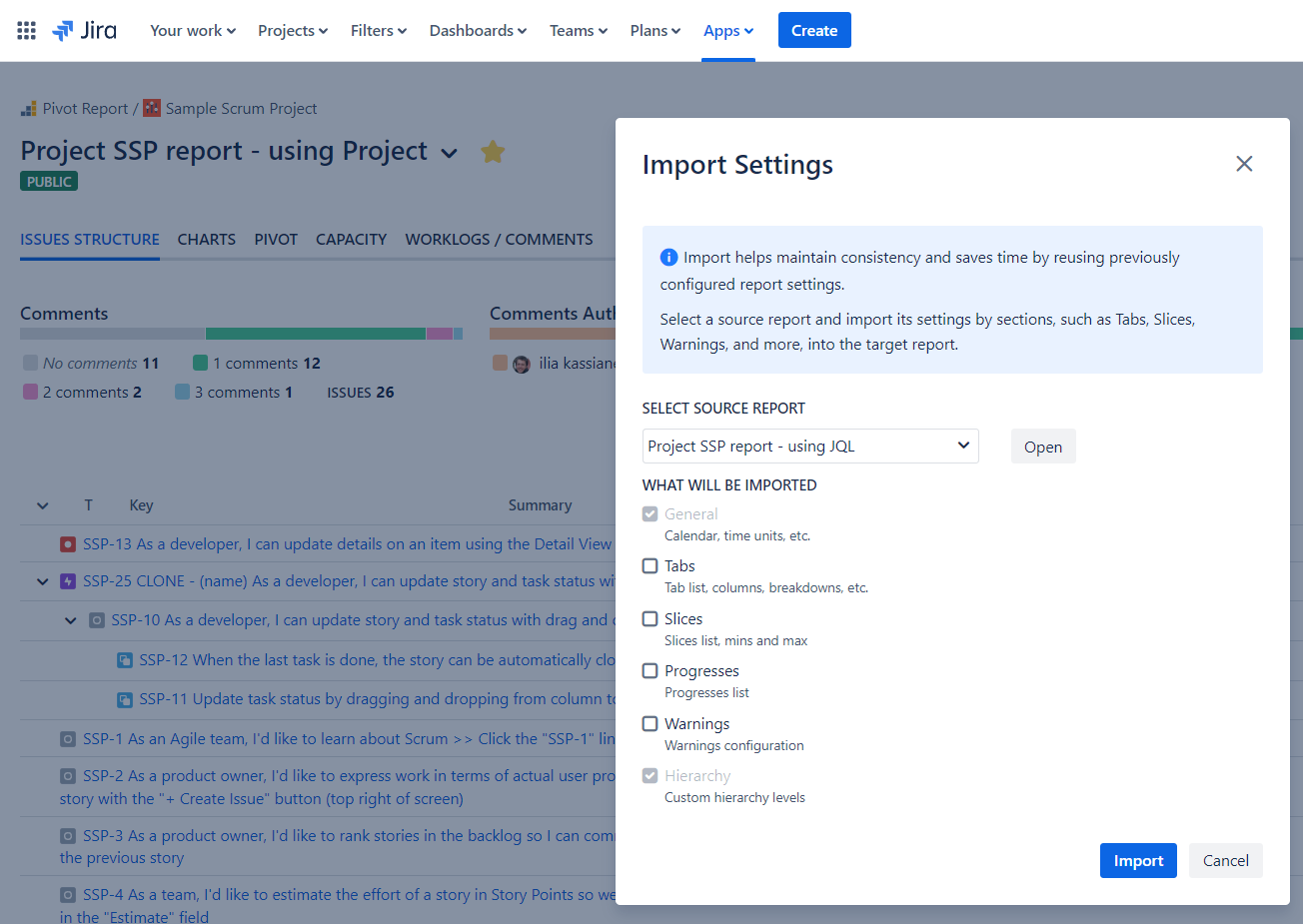Click the Create button
Viewport: 1303px width, 924px height.
(814, 30)
